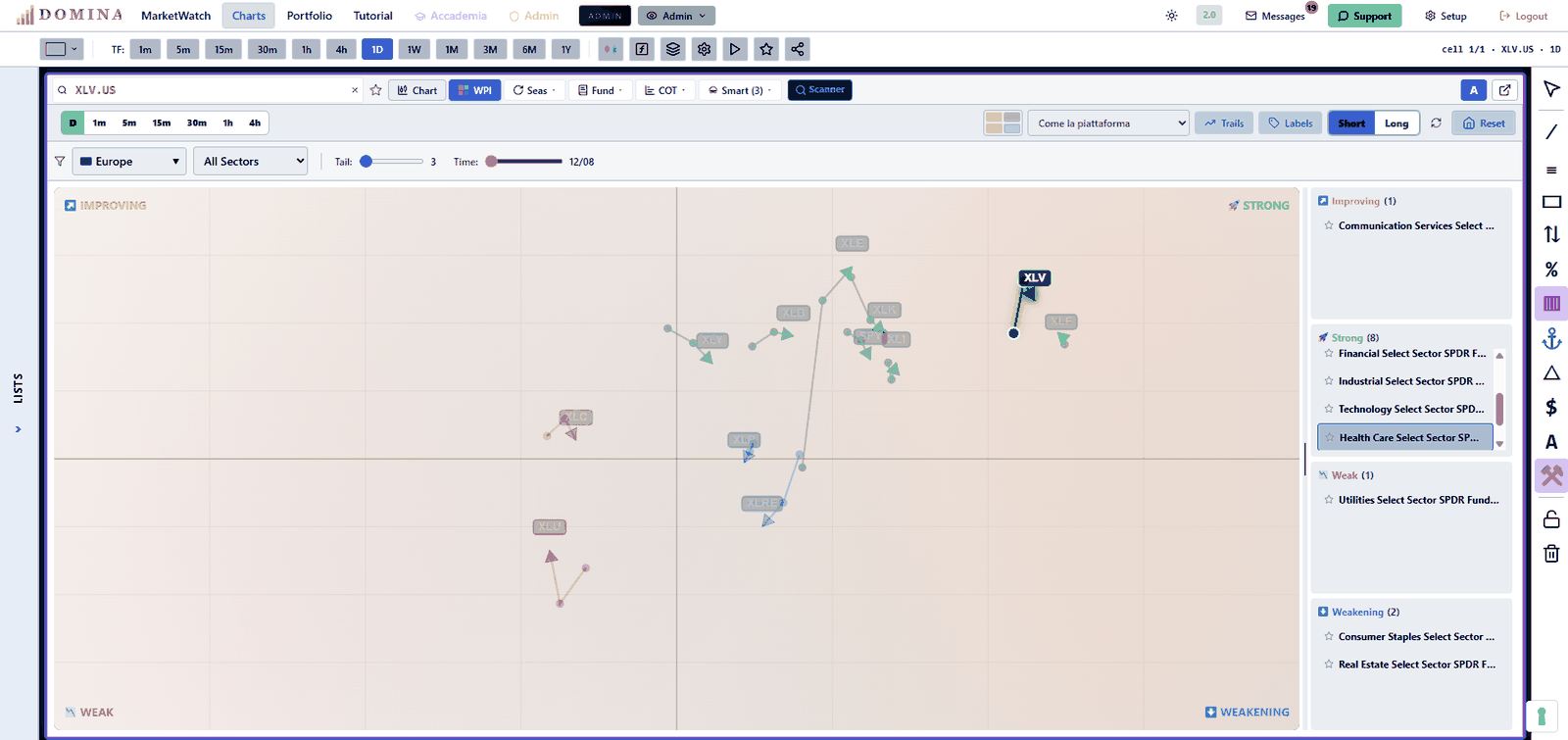The image size is (1568, 740).
Task: Switch to the Chart tab
Action: point(417,90)
